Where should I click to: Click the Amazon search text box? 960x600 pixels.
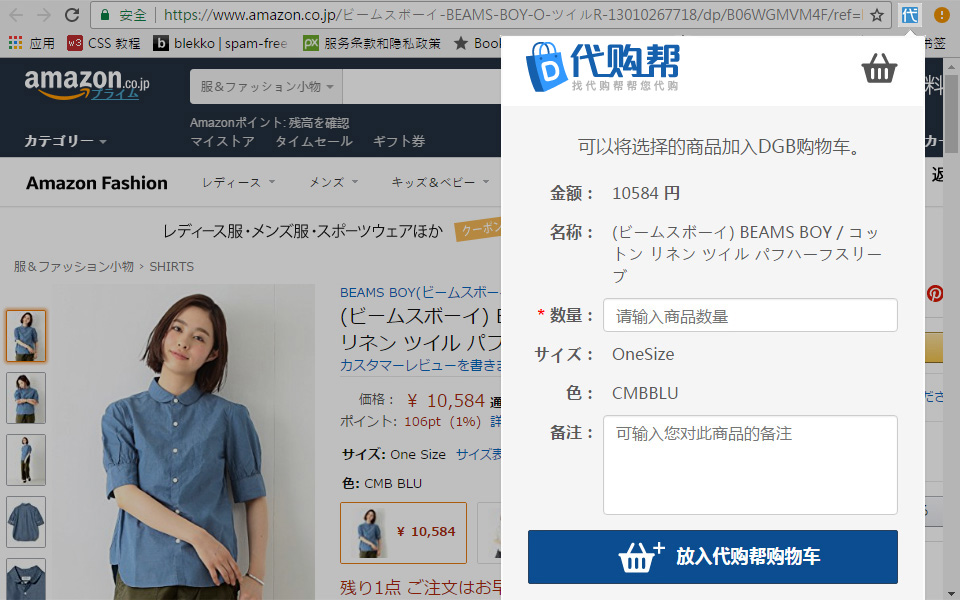(x=422, y=86)
